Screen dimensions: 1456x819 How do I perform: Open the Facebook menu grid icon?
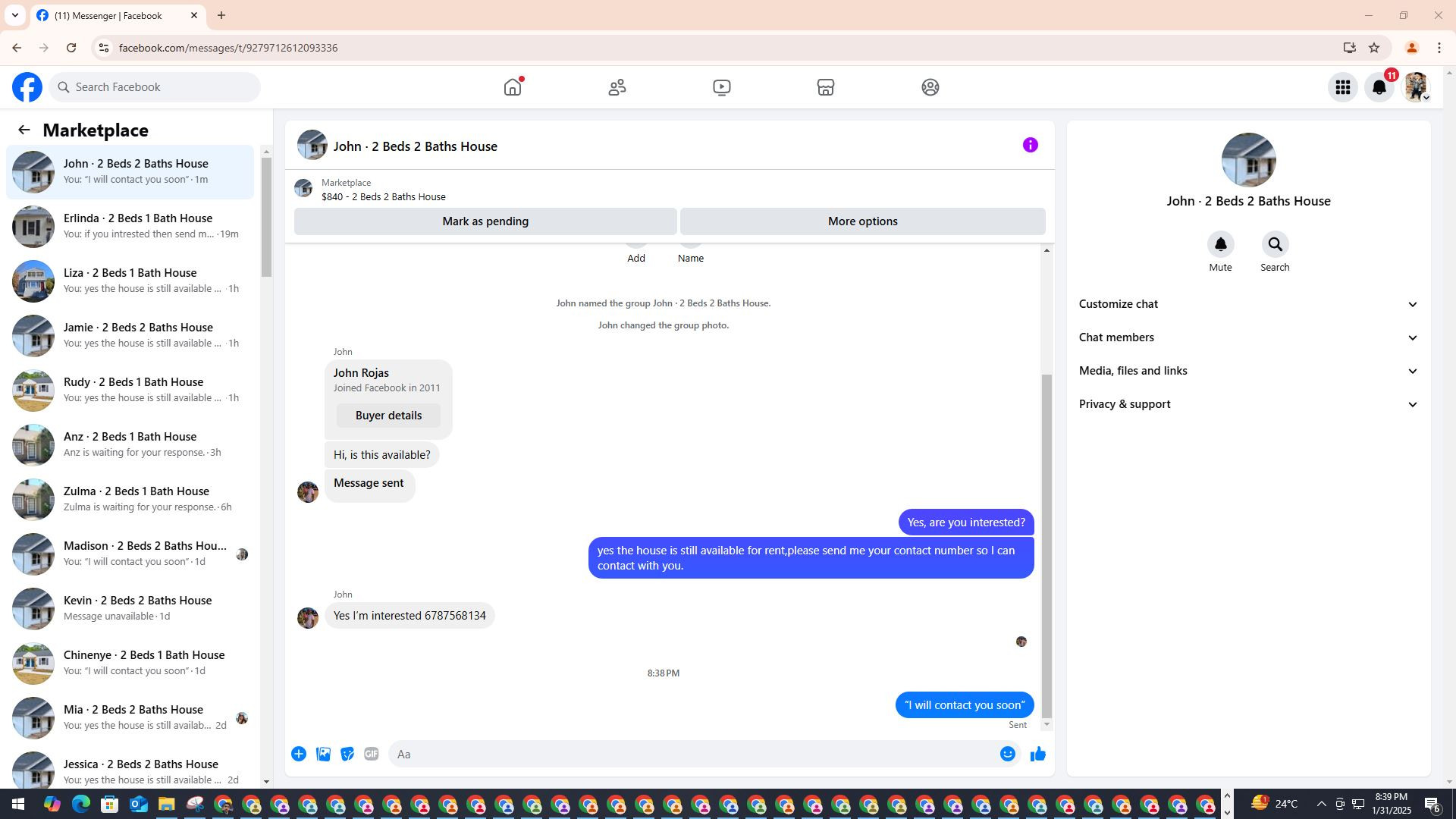point(1343,87)
